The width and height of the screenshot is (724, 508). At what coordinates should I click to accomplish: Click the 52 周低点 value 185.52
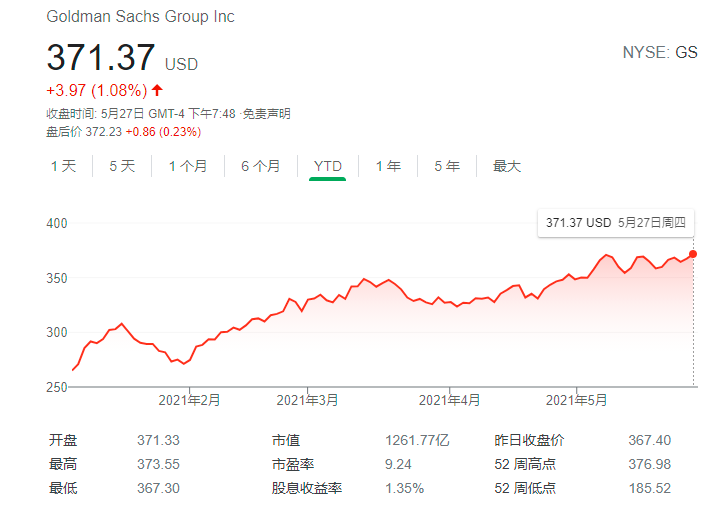click(650, 488)
